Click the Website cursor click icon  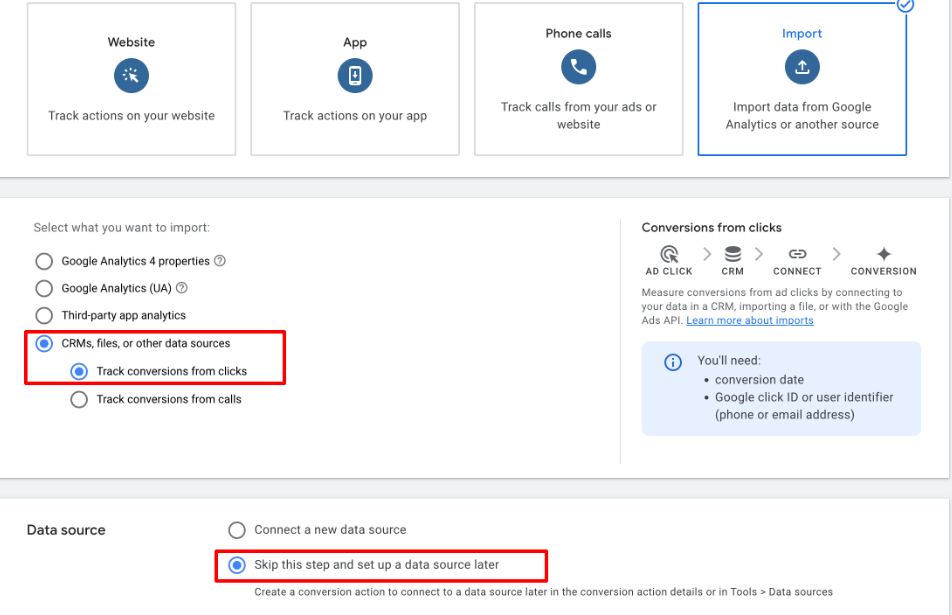coord(131,76)
